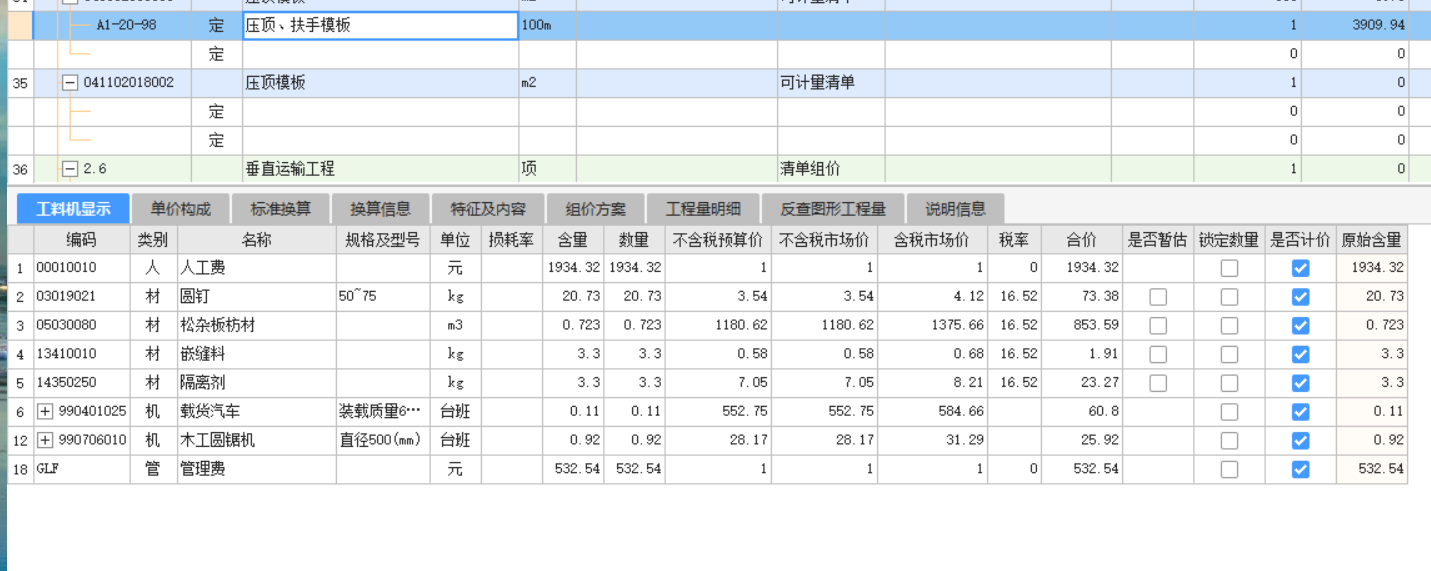Select the 隔离剂 name cell

point(257,383)
